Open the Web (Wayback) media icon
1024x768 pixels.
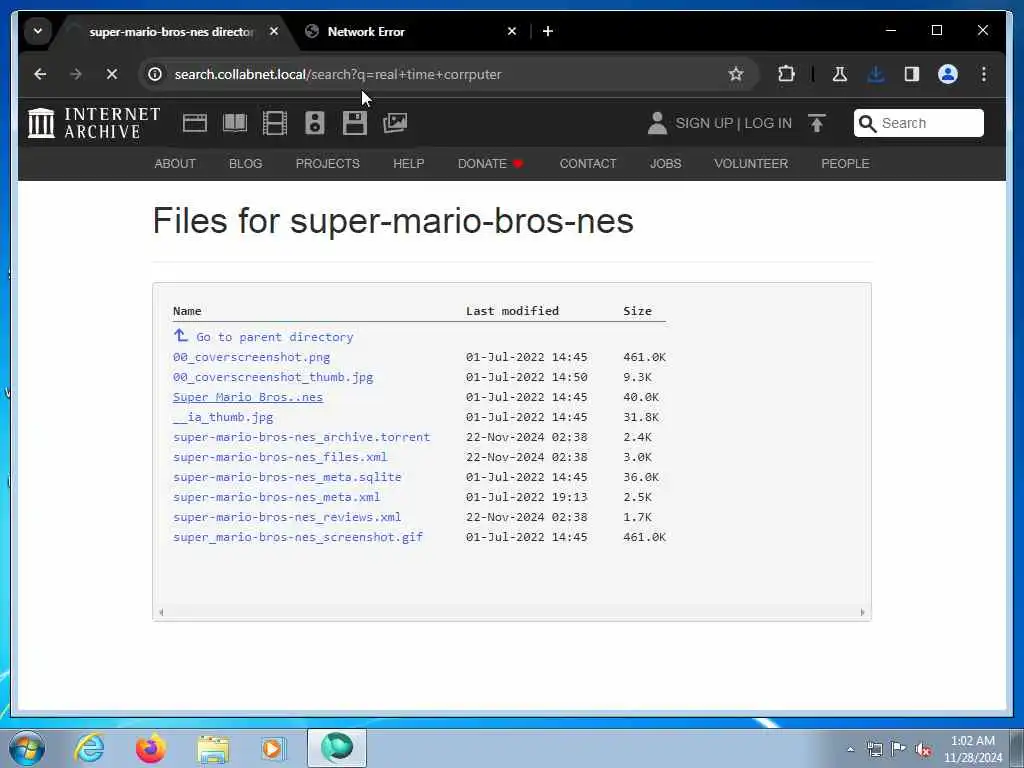[195, 123]
